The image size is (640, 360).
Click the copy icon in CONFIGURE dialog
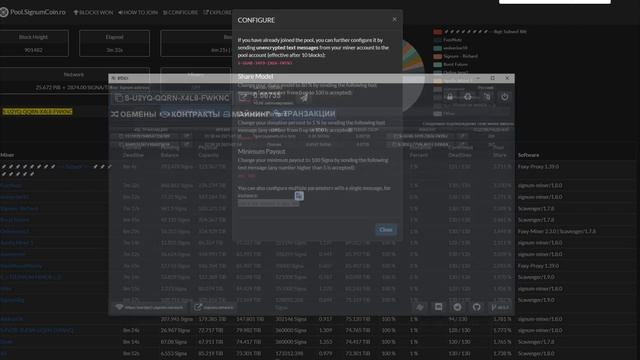point(299,196)
